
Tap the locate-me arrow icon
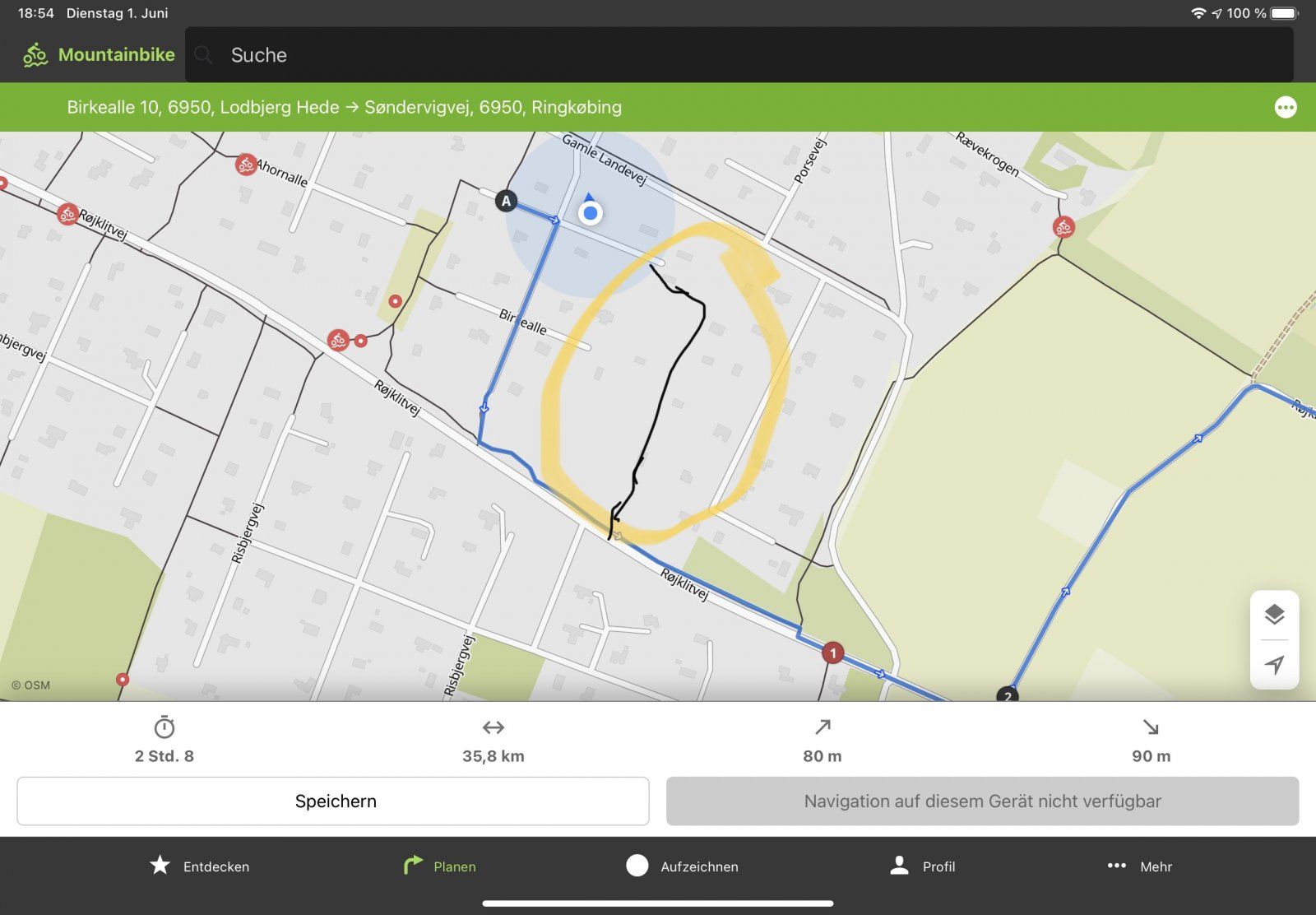(1274, 664)
